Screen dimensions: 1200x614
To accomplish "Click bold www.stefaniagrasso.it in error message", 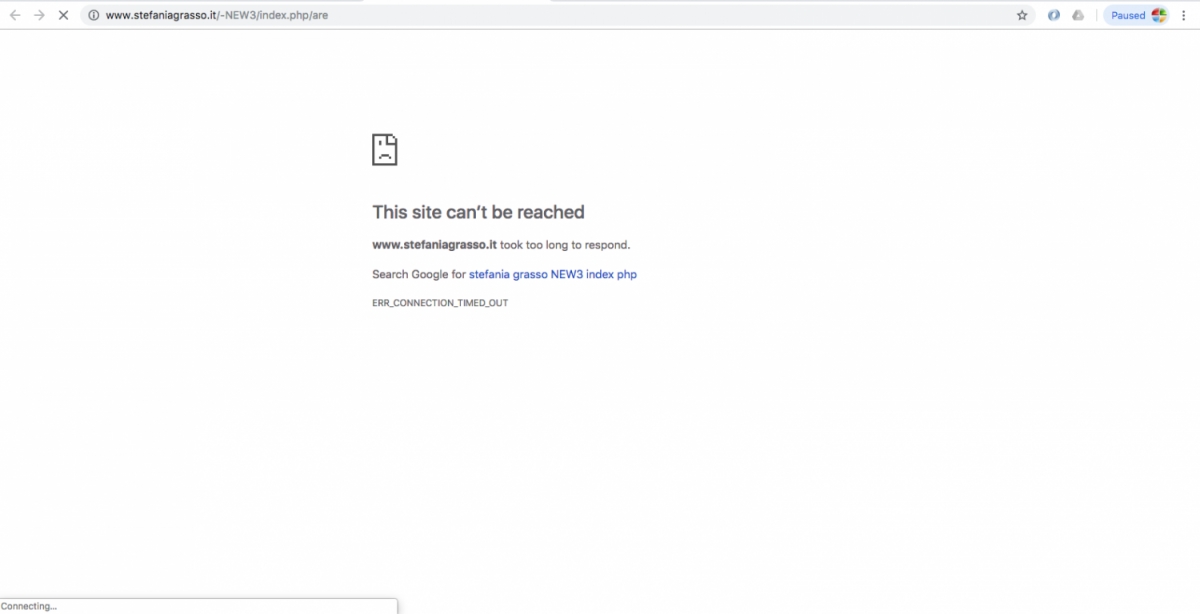I will 434,244.
